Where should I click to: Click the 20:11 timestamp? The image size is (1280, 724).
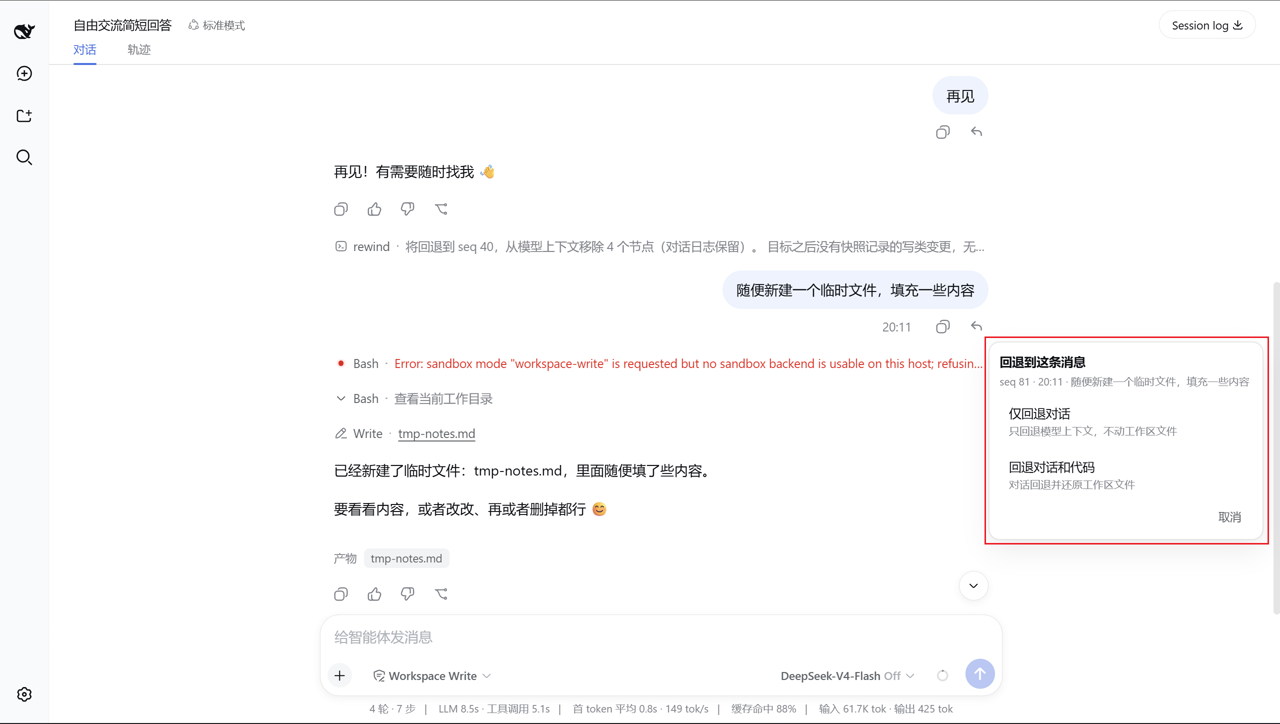pyautogui.click(x=896, y=327)
